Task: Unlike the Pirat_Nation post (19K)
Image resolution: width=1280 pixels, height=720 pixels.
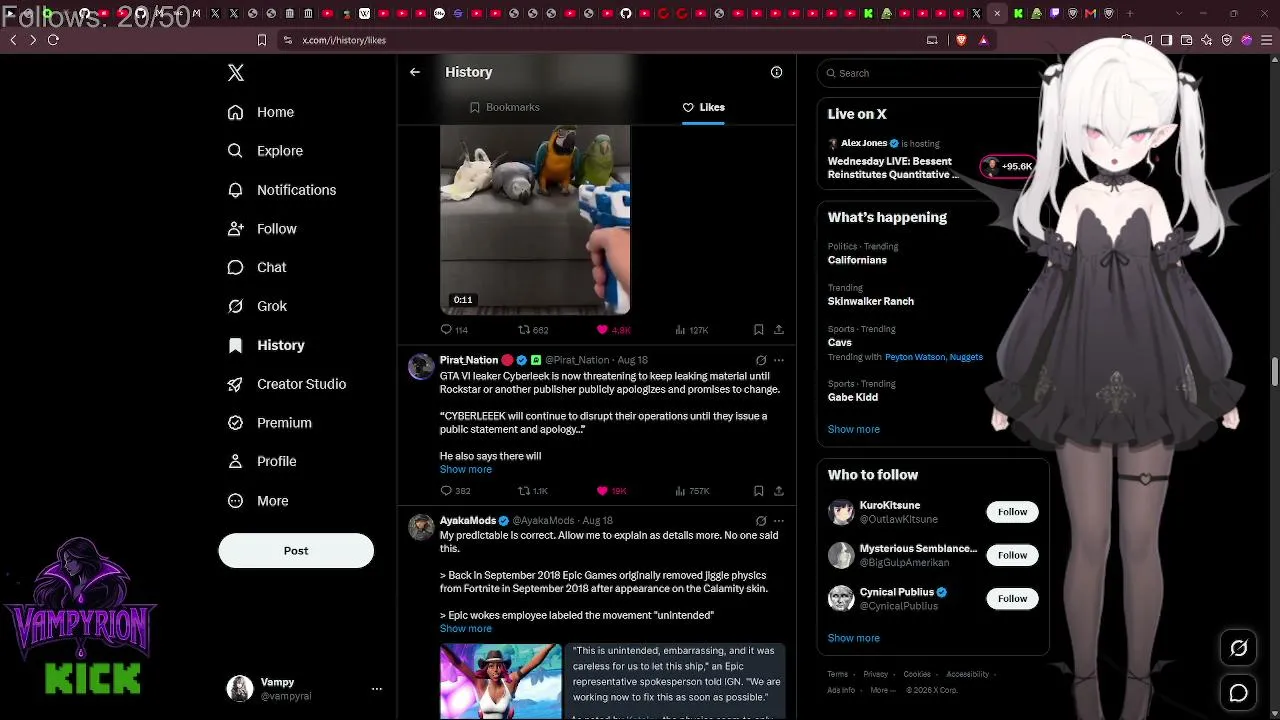Action: (x=612, y=491)
